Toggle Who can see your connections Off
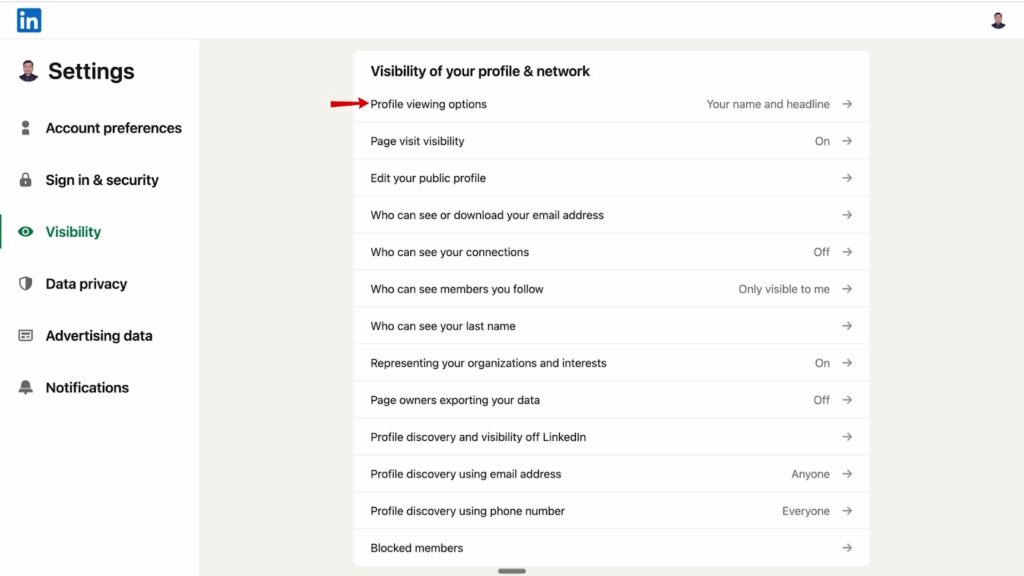 tap(821, 252)
